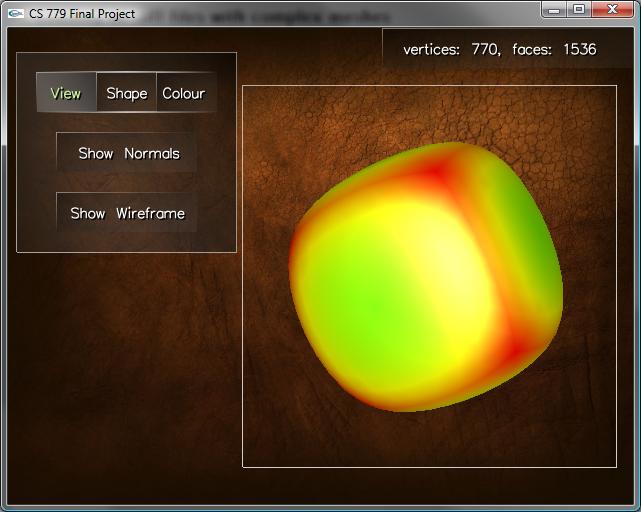Click the empty viewport area below the shape
Image resolution: width=641 pixels, height=512 pixels.
click(430, 440)
